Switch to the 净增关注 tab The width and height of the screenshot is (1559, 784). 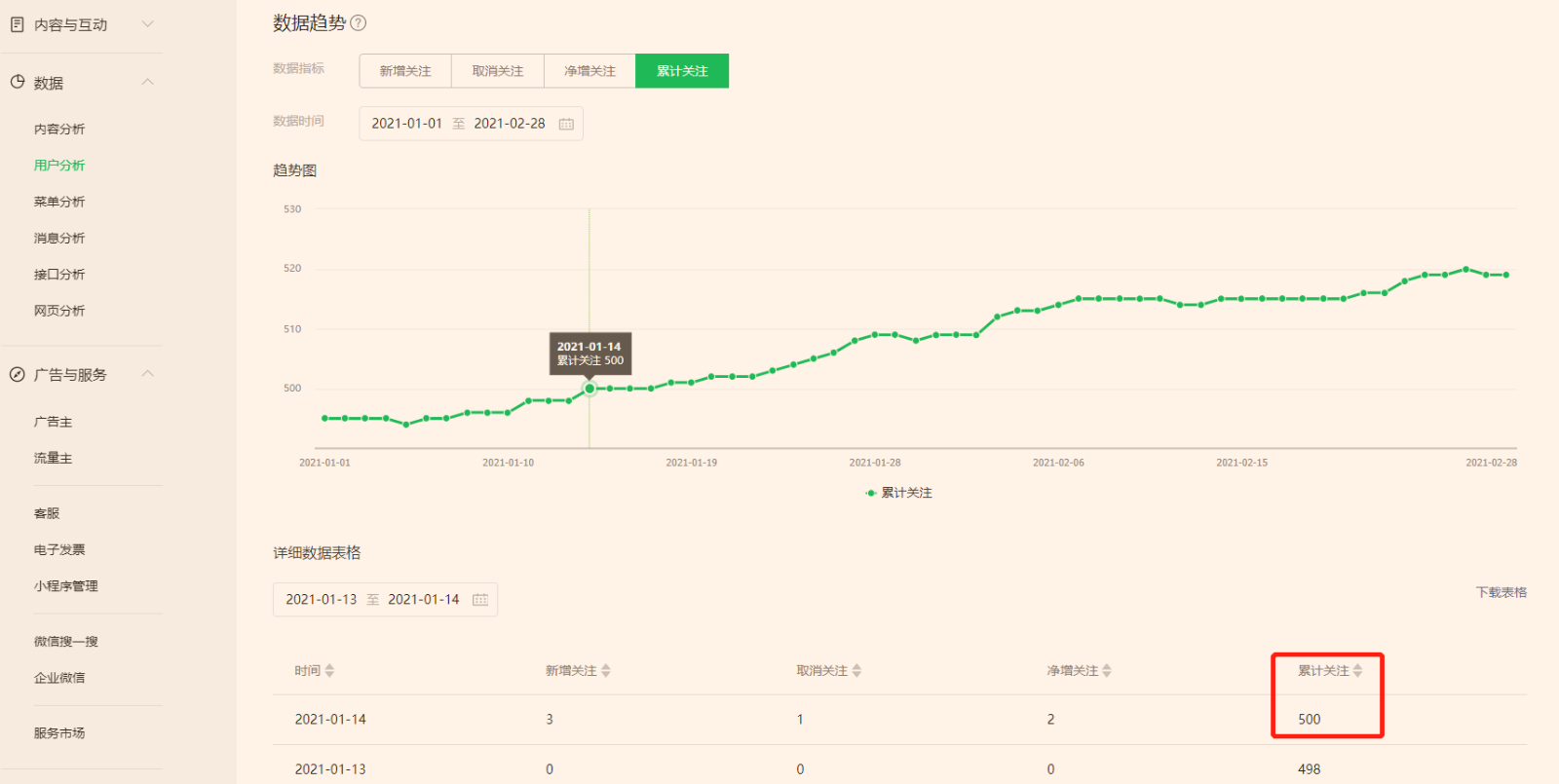(x=589, y=71)
